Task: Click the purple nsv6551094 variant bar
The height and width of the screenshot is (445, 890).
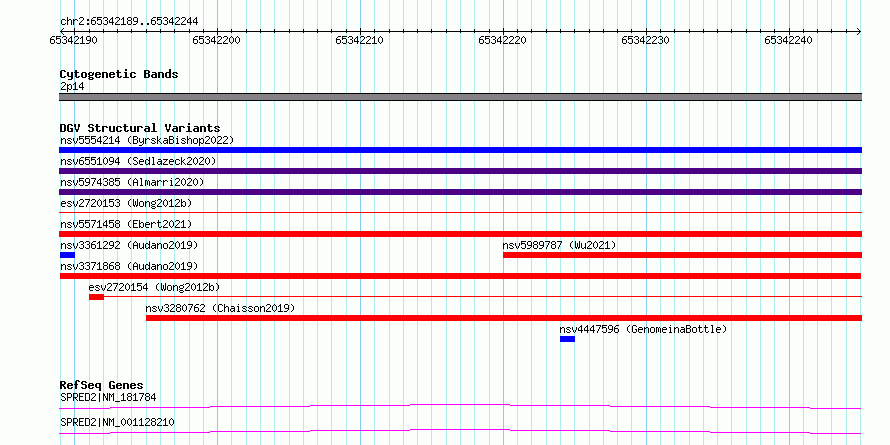Action: (460, 171)
